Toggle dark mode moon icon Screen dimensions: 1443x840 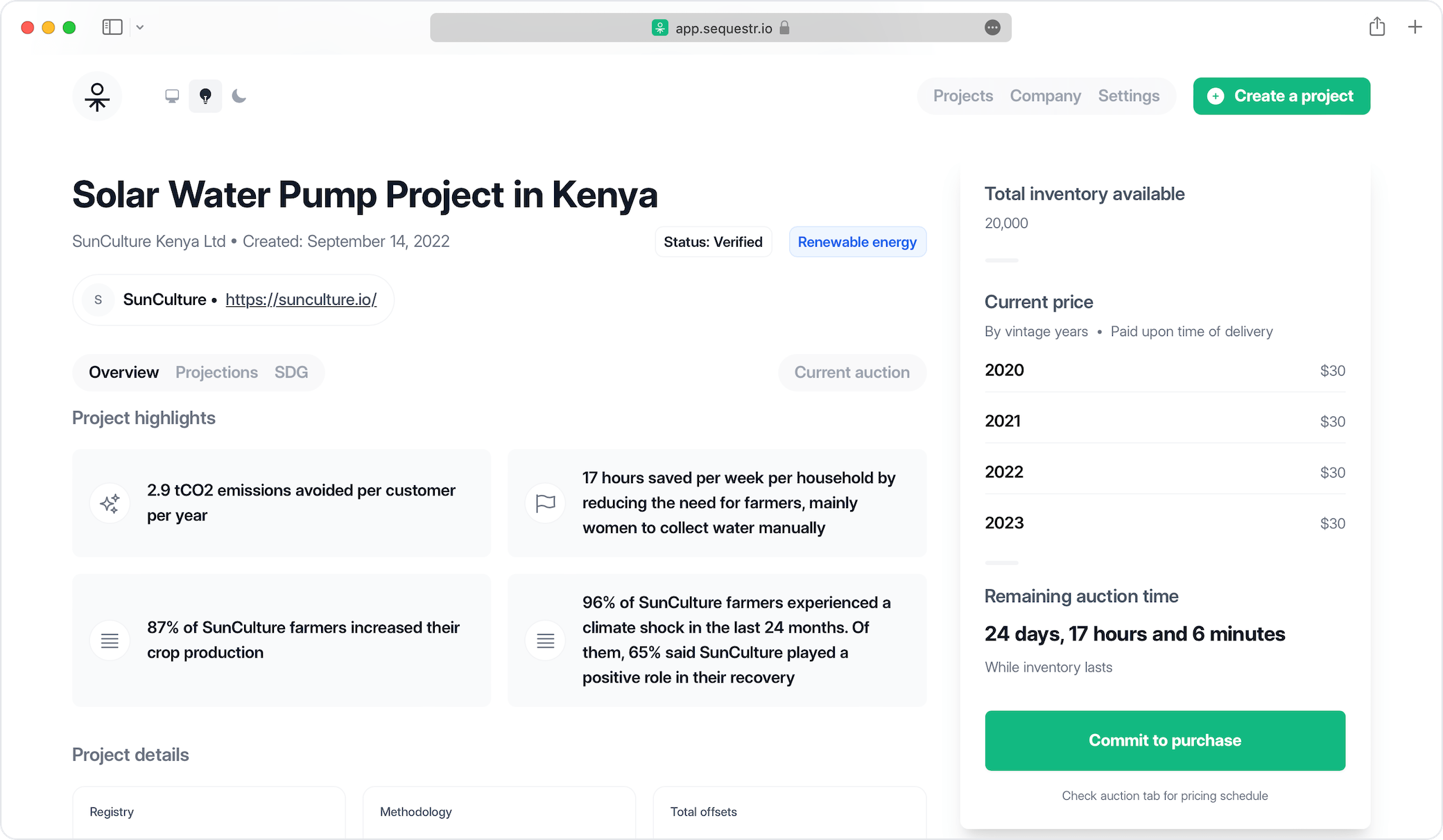(x=239, y=96)
